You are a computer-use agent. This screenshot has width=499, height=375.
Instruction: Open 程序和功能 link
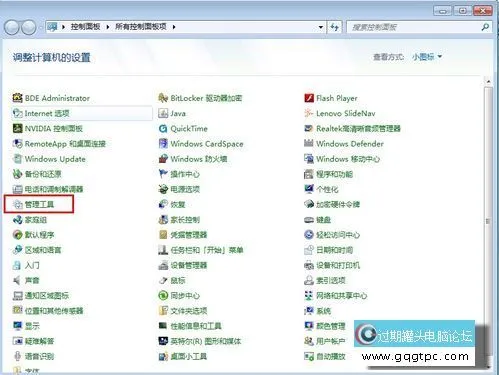[x=334, y=174]
